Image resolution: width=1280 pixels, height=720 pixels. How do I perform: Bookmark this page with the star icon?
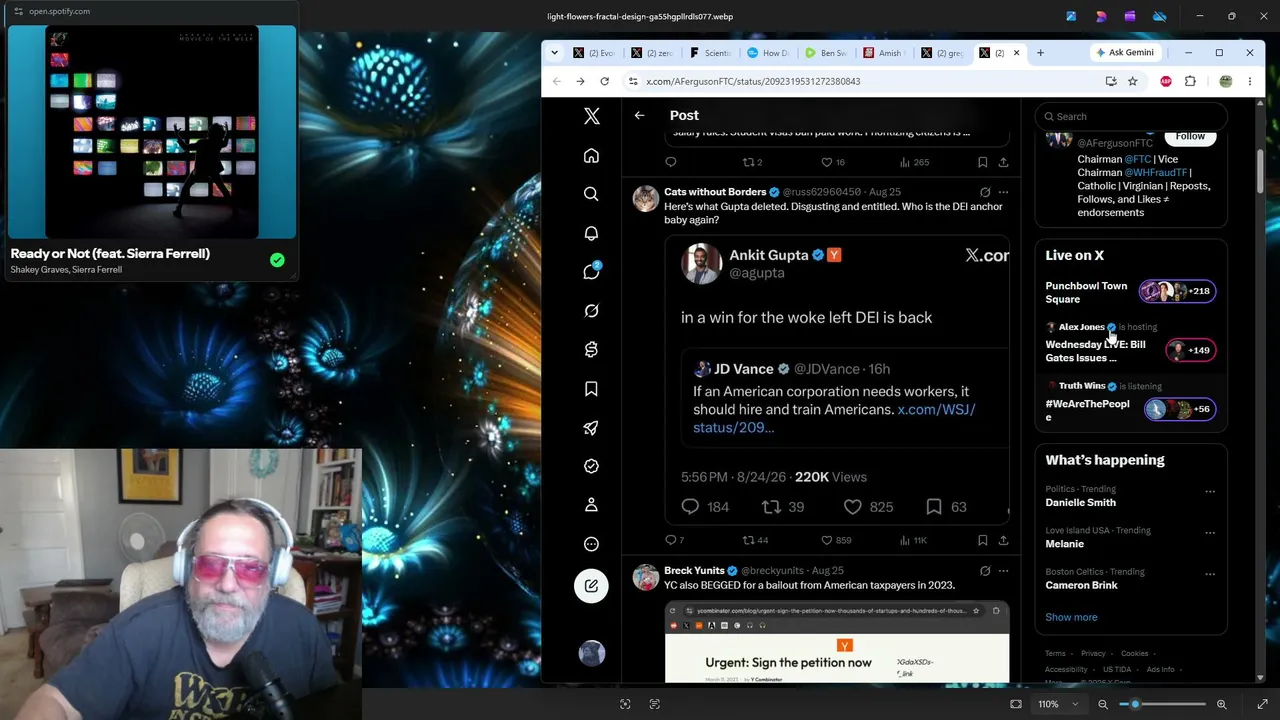pos(1132,81)
